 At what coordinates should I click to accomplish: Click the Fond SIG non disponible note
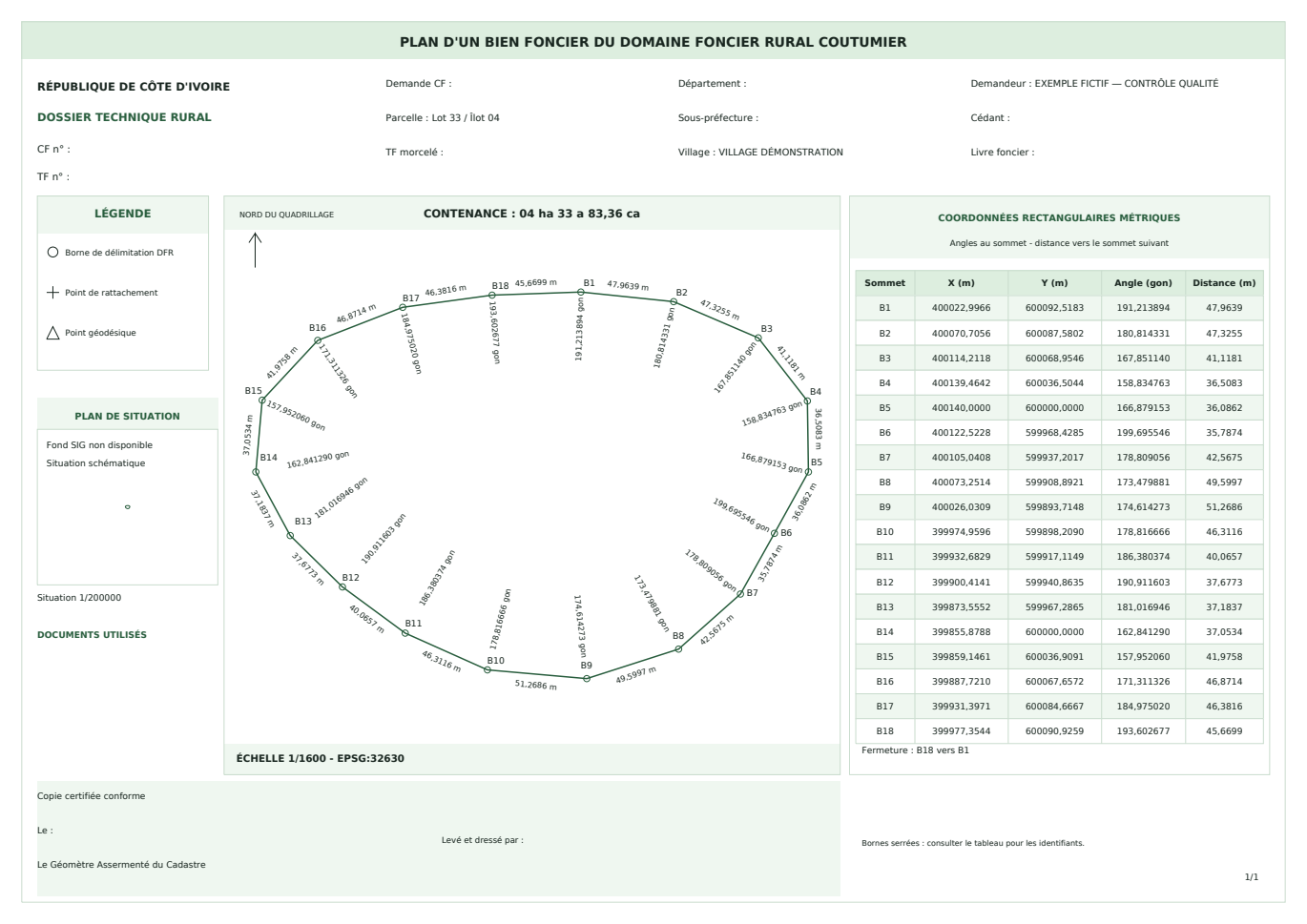99,445
